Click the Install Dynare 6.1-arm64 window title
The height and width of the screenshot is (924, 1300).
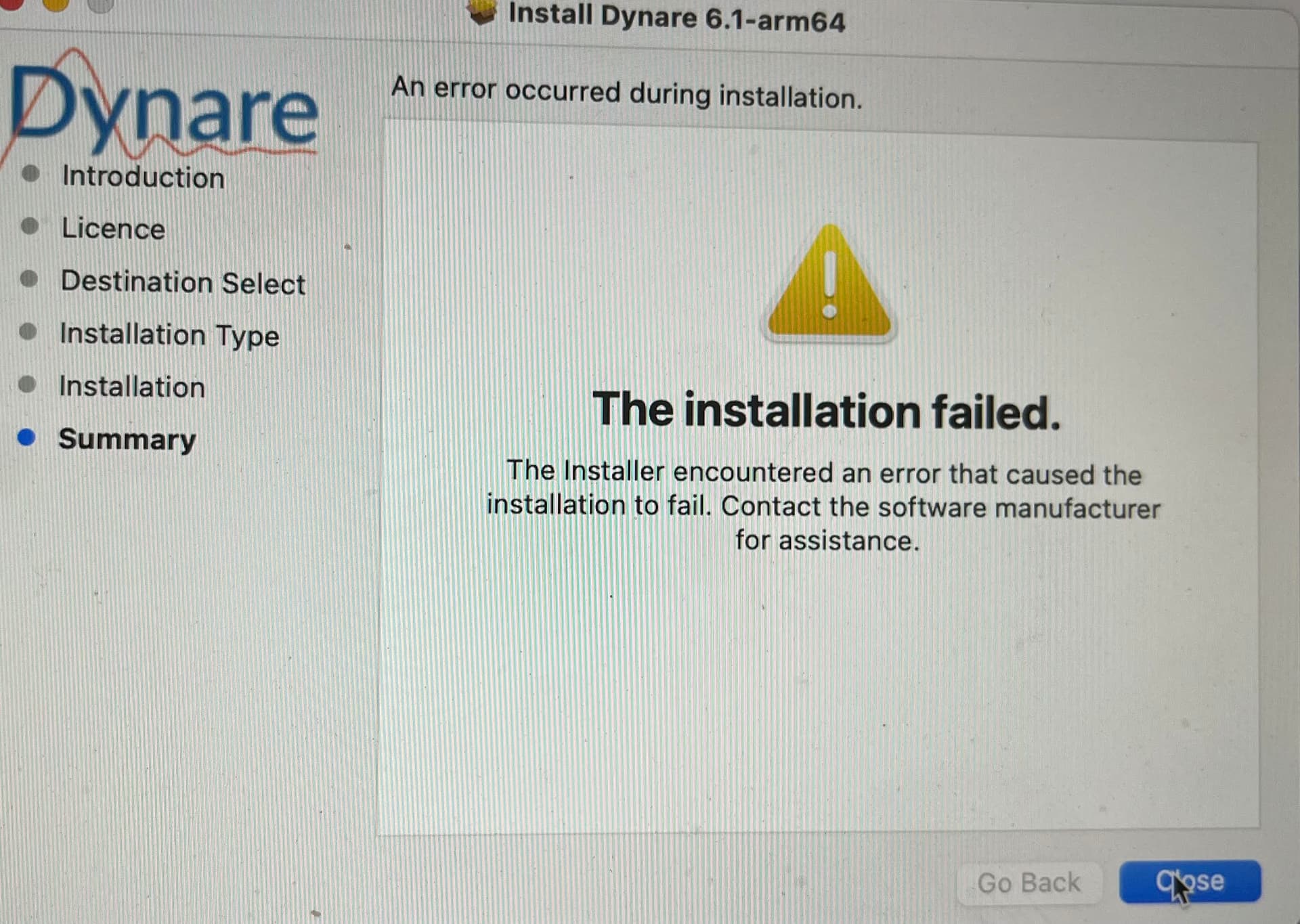pyautogui.click(x=676, y=17)
